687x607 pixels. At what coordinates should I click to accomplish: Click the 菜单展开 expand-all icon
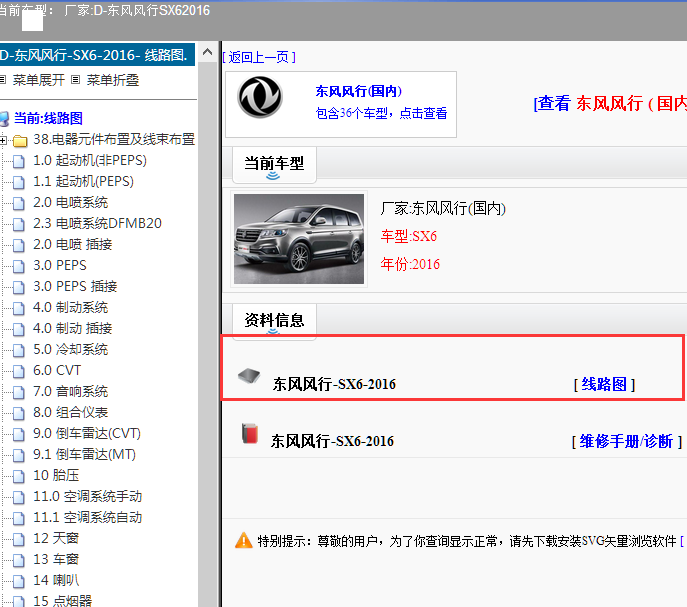click(3, 80)
